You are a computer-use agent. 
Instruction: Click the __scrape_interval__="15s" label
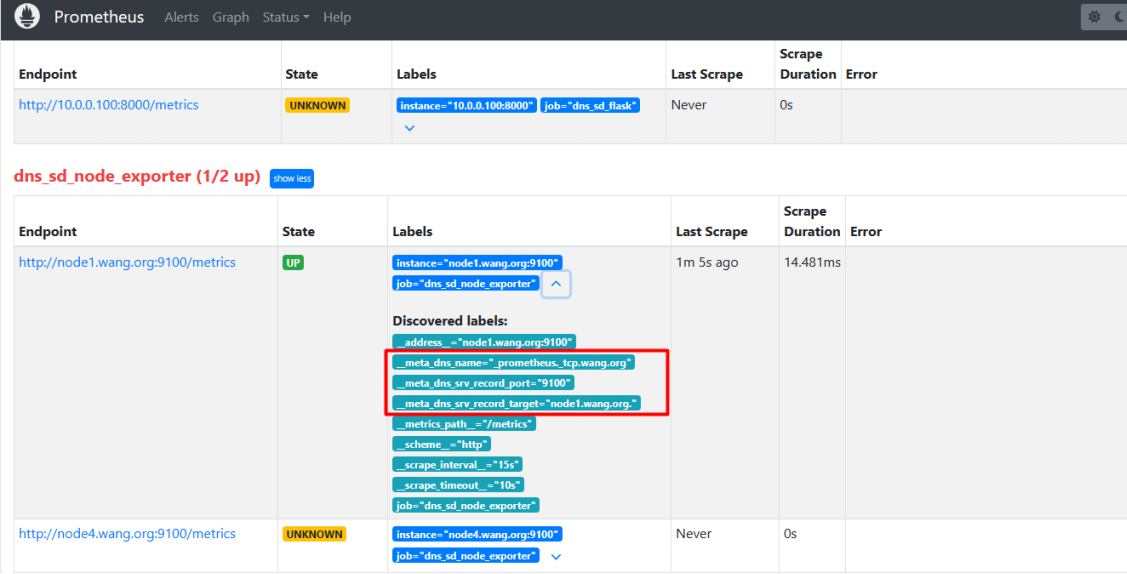[457, 465]
